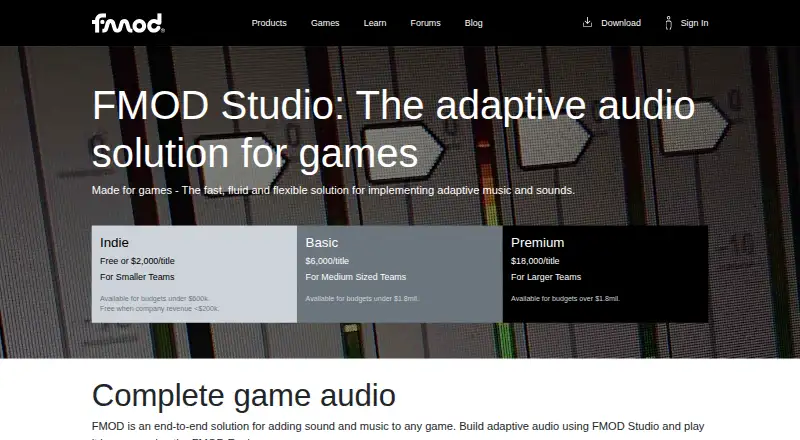Select the Indie pricing card heading
800x440 pixels.
[x=114, y=242]
